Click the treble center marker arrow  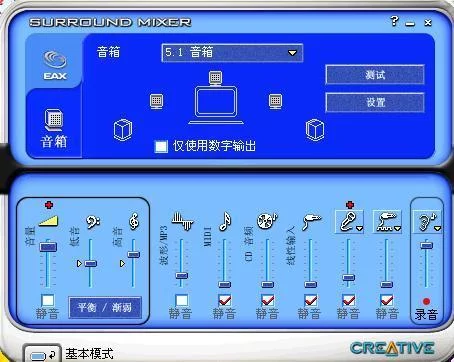tap(122, 263)
